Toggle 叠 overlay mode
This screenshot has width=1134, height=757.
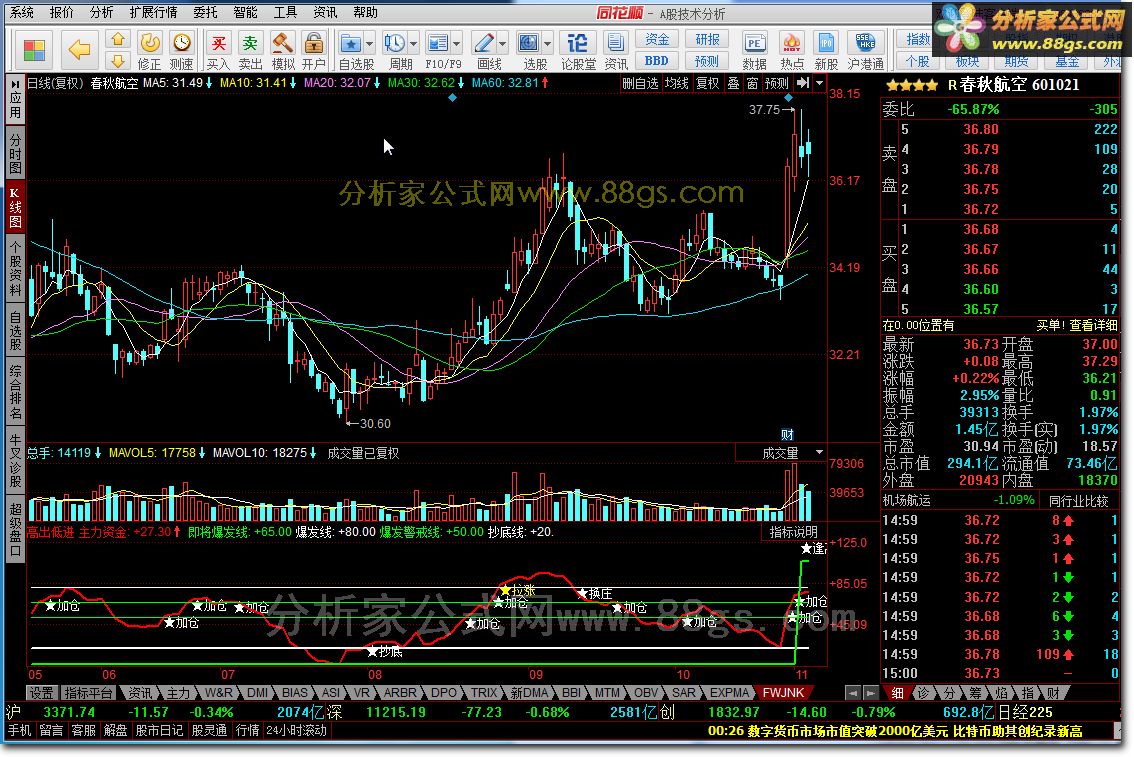click(733, 83)
